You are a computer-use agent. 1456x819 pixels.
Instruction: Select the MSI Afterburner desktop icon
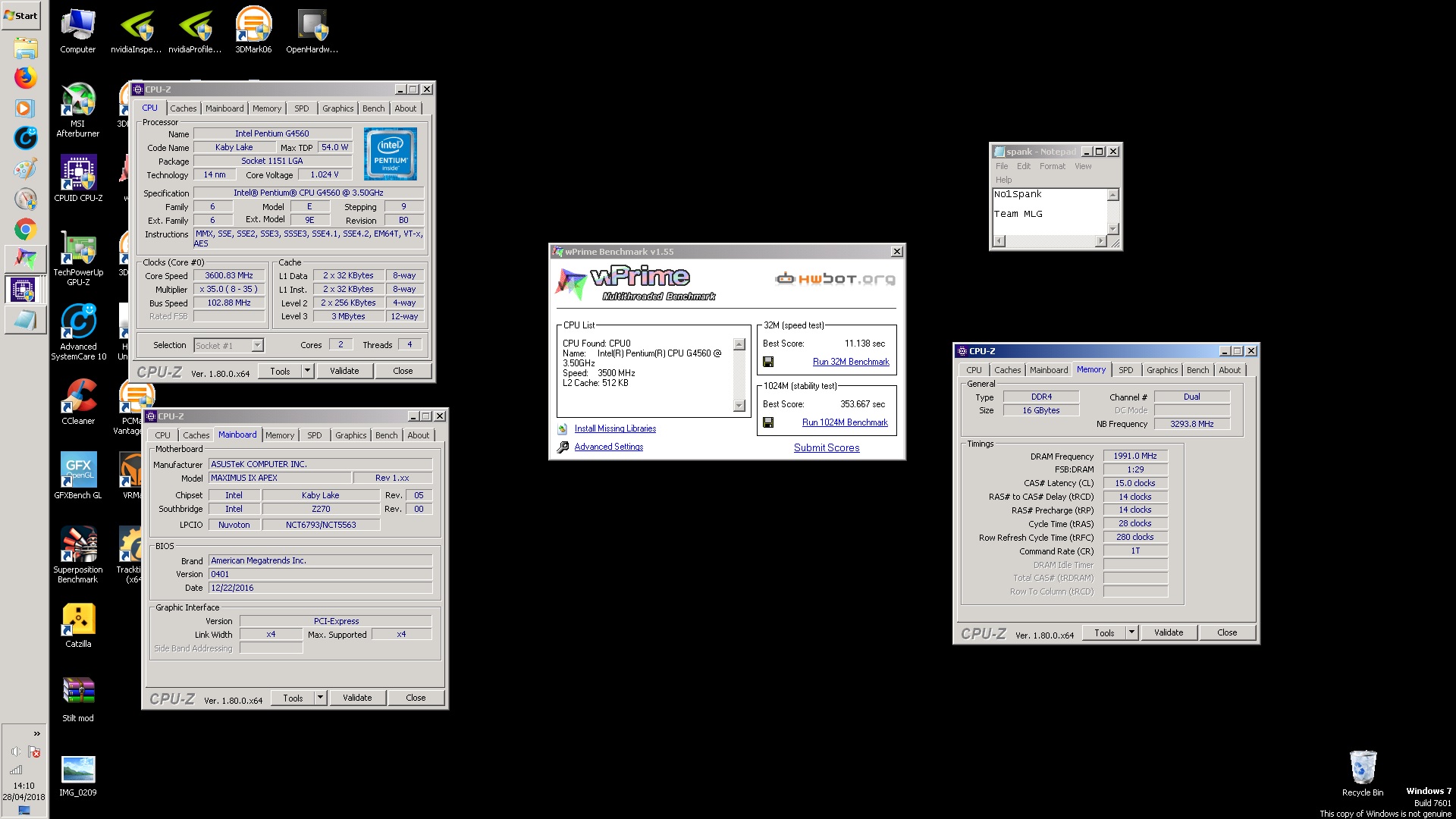point(78,111)
